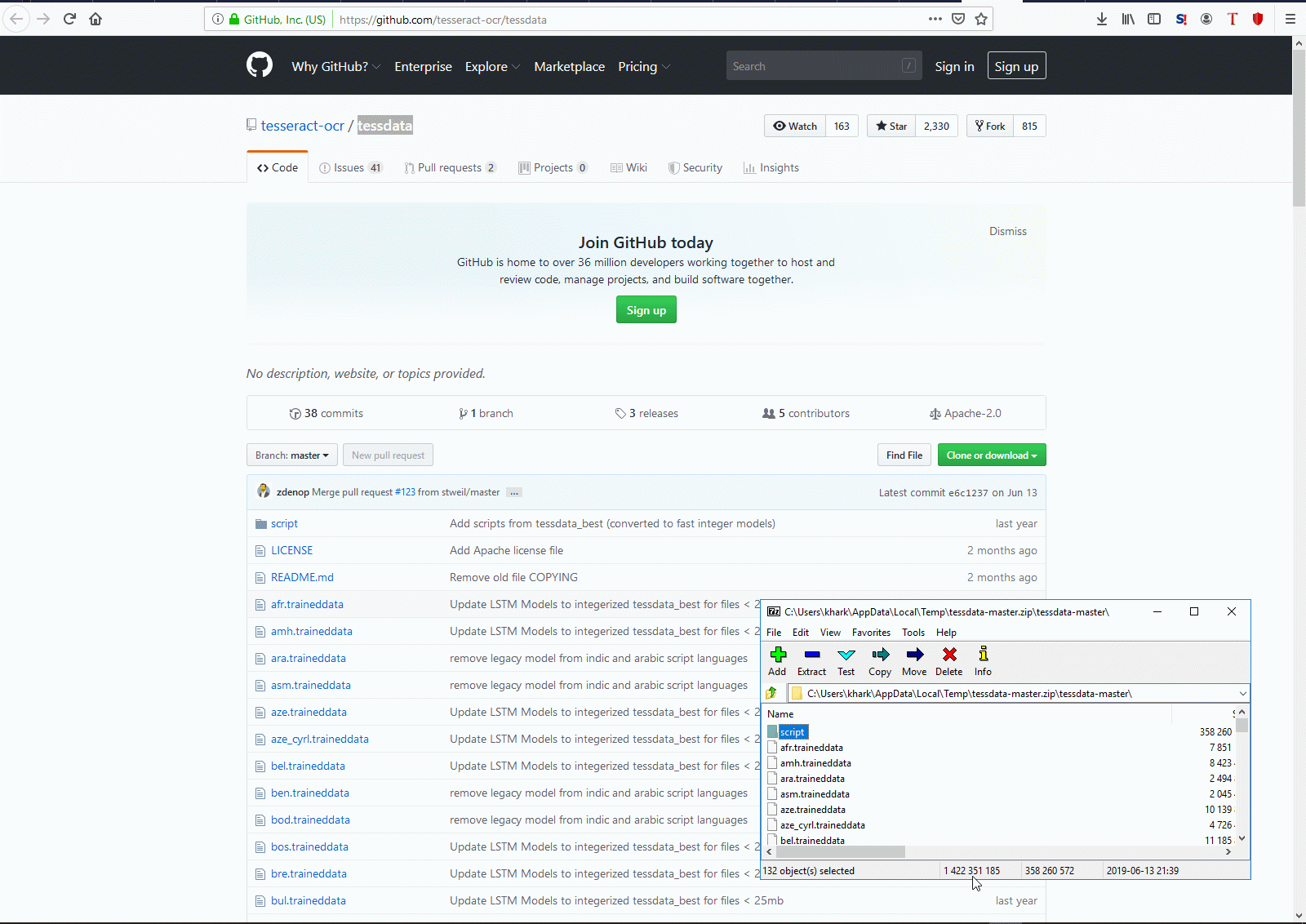
Task: Save this page to Pocket
Action: (958, 19)
